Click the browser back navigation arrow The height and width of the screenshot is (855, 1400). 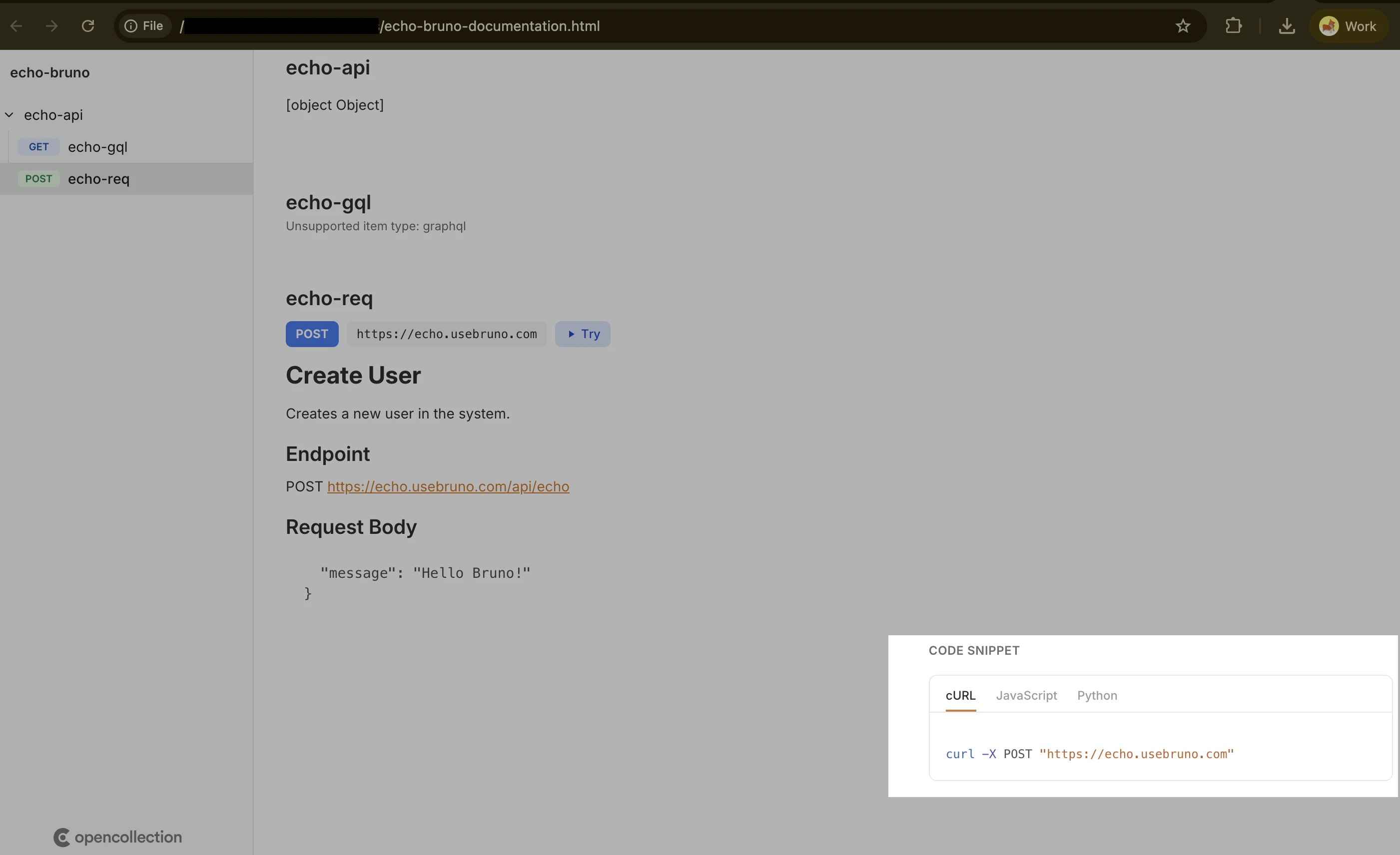tap(16, 25)
